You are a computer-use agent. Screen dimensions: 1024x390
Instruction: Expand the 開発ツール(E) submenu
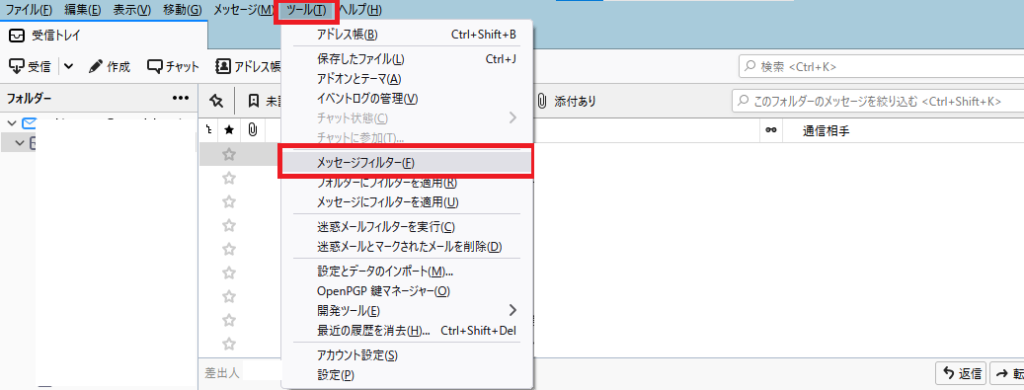tap(407, 310)
